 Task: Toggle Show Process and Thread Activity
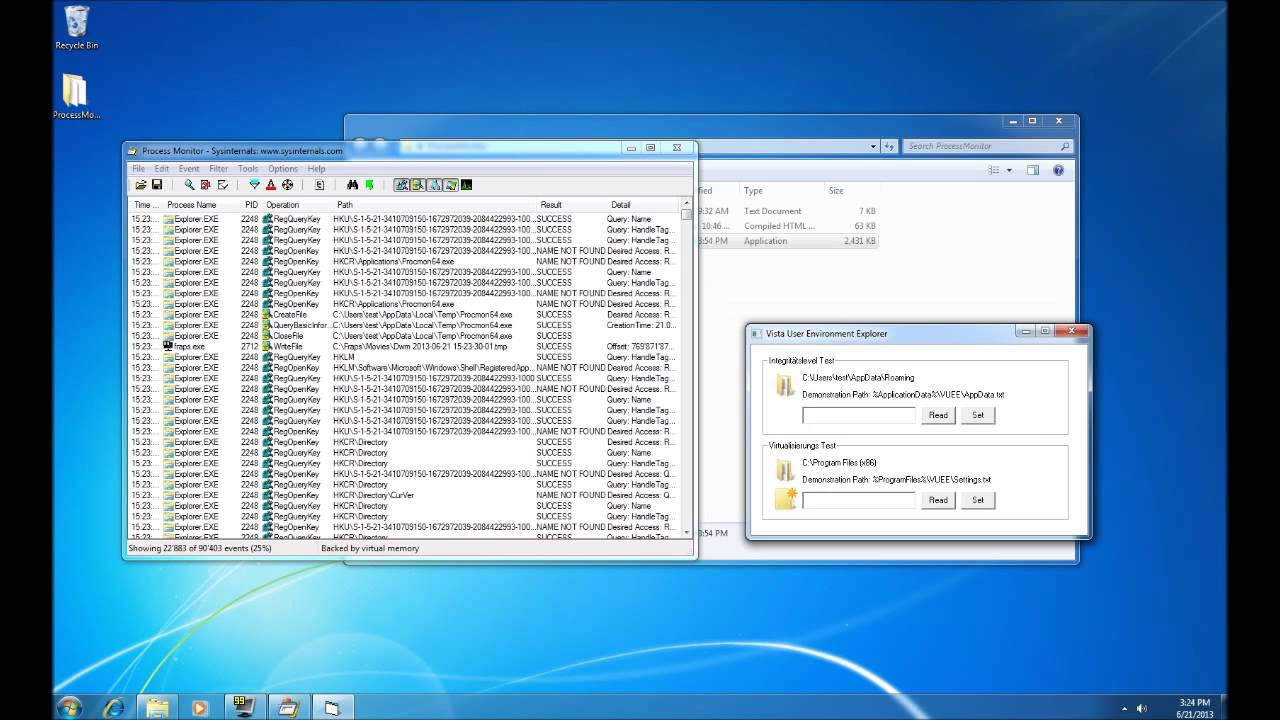point(450,185)
